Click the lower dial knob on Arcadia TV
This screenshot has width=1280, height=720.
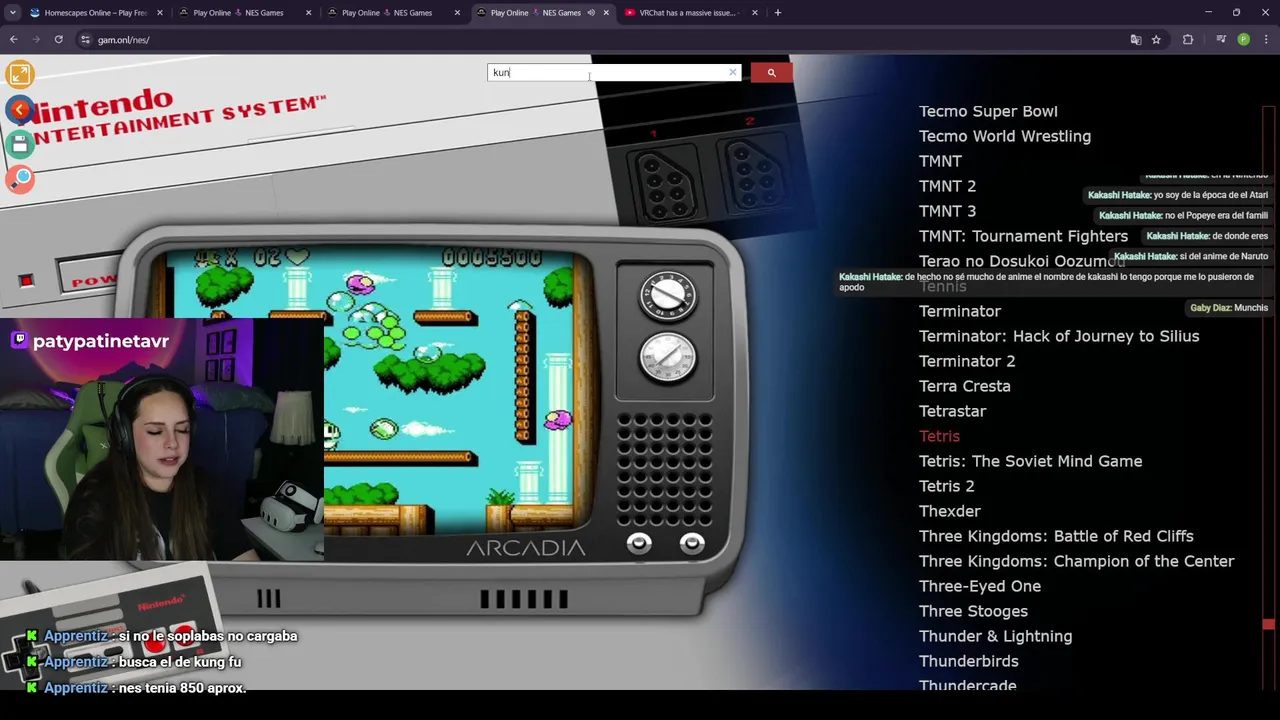click(667, 357)
